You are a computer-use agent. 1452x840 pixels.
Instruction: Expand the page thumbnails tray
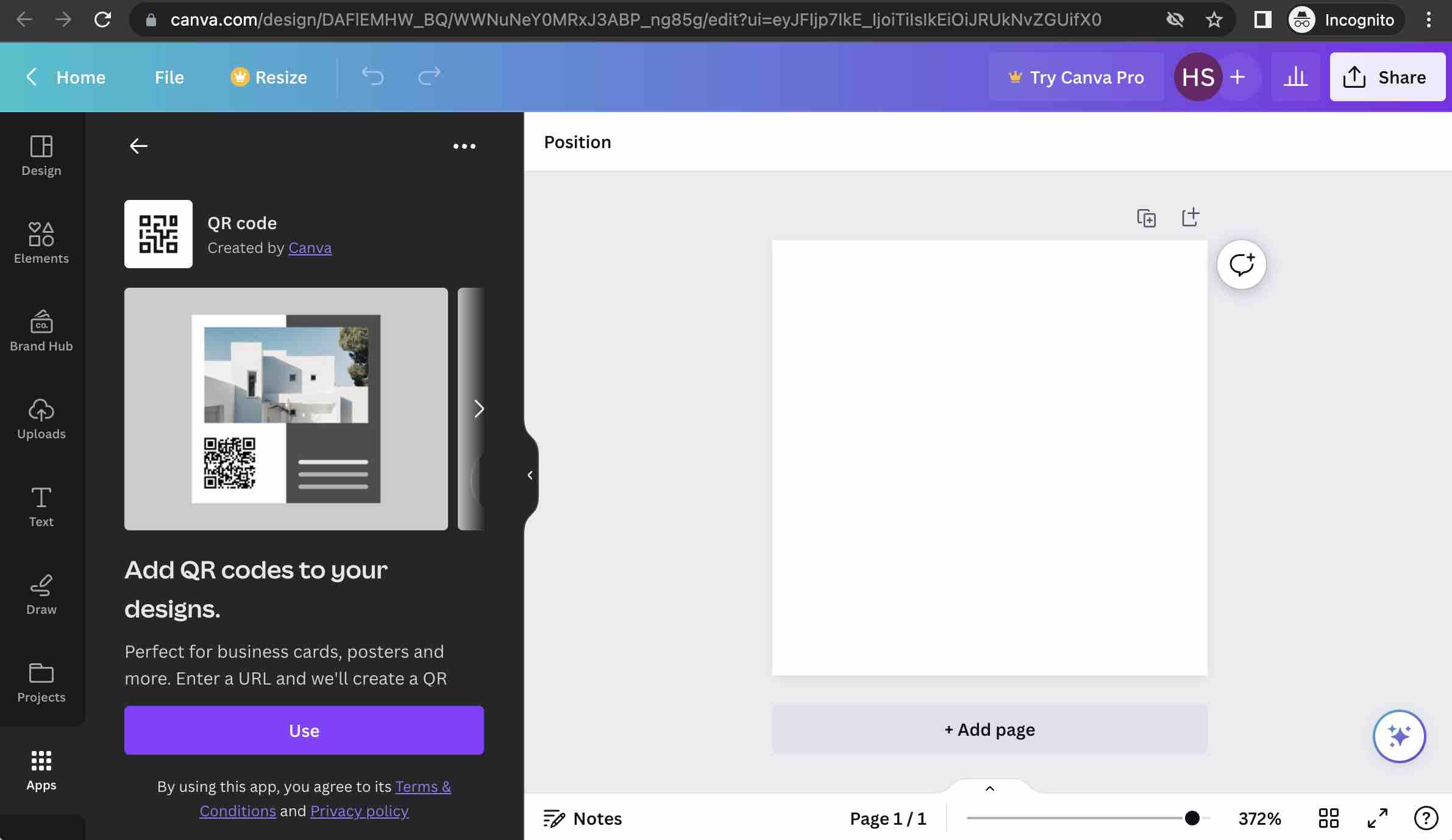pos(989,788)
